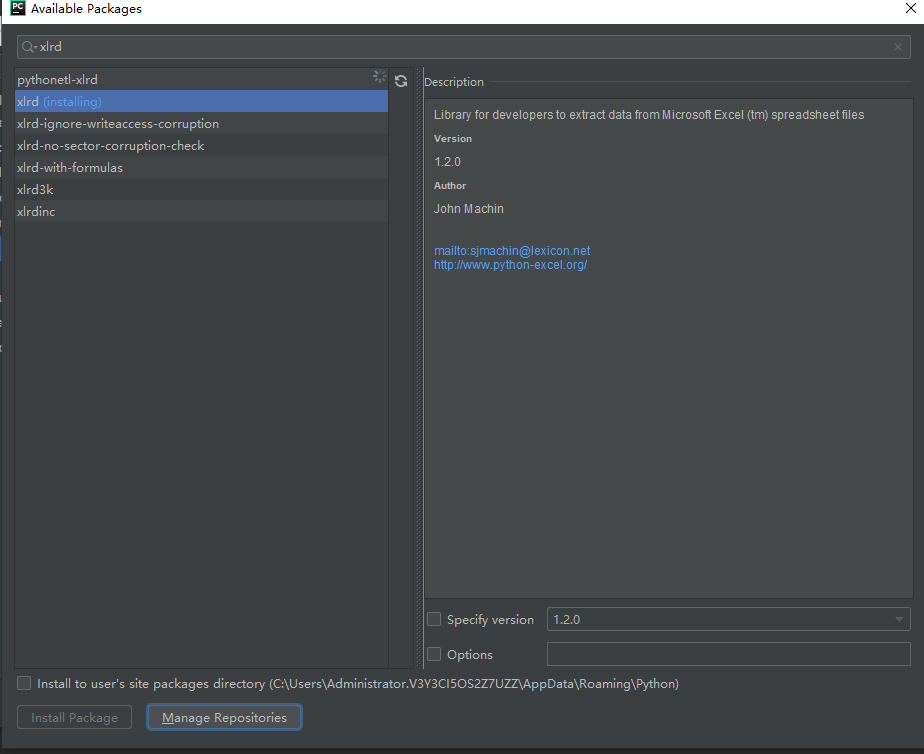
Task: Close the Available Packages dialog
Action: [x=906, y=9]
